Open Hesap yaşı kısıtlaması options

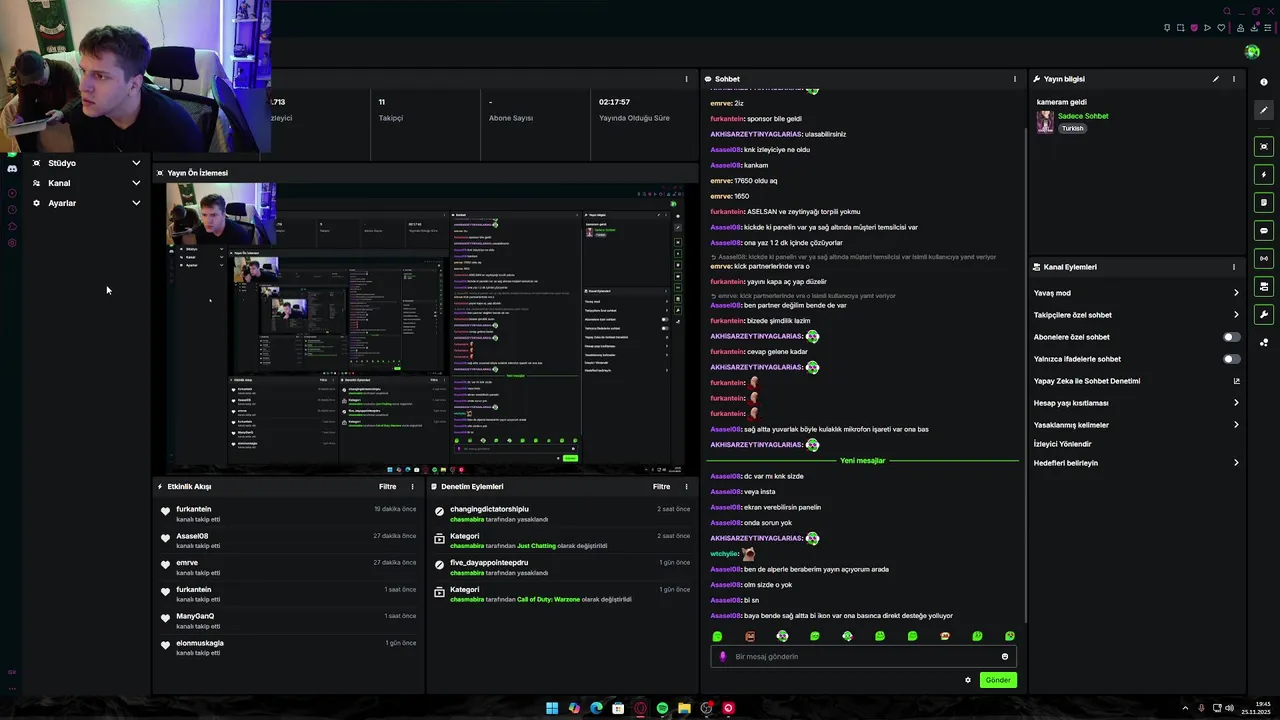tap(1137, 403)
